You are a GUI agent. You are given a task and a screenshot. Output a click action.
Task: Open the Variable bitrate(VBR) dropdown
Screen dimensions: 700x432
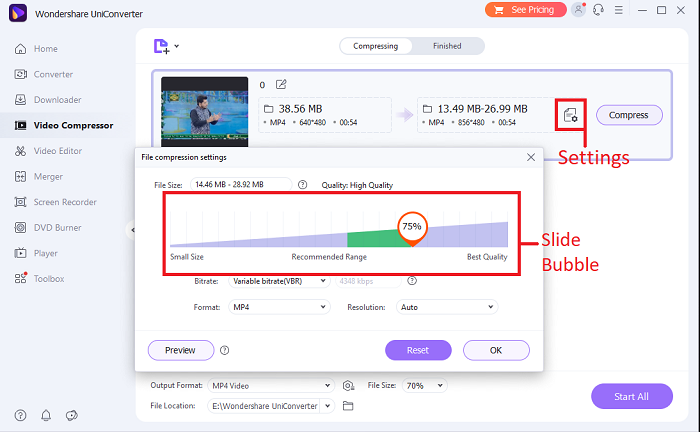pyautogui.click(x=279, y=281)
